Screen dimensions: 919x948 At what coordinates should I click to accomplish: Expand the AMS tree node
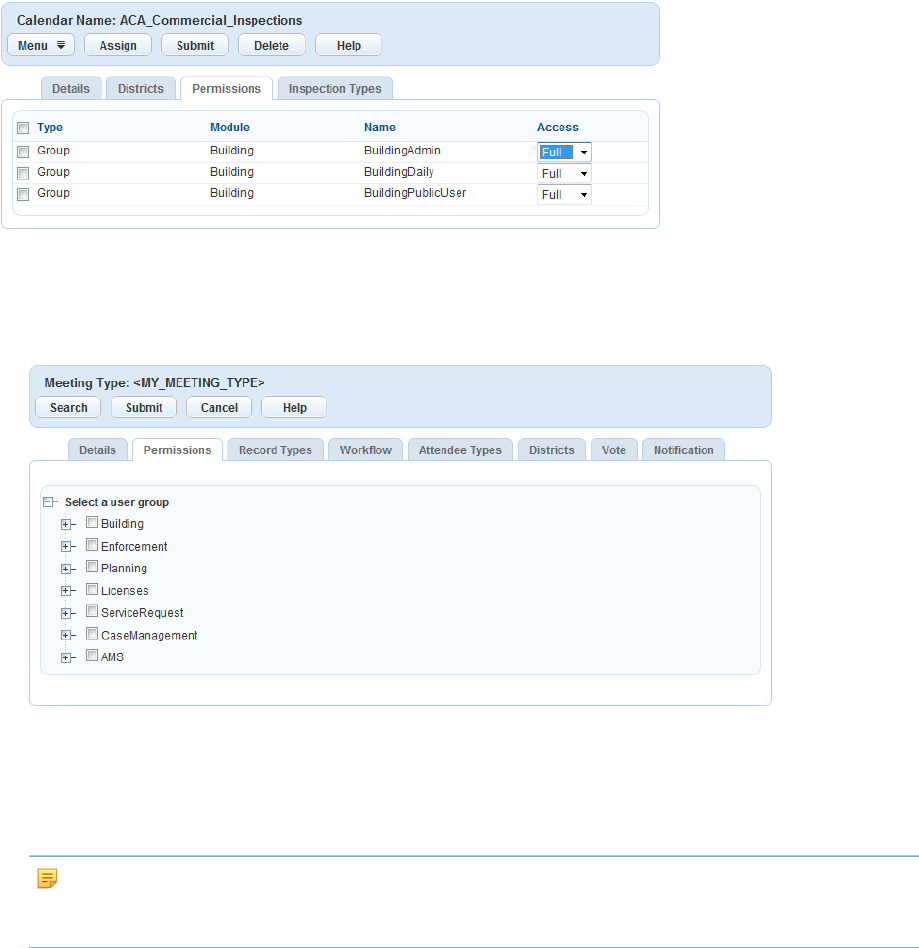click(x=66, y=658)
